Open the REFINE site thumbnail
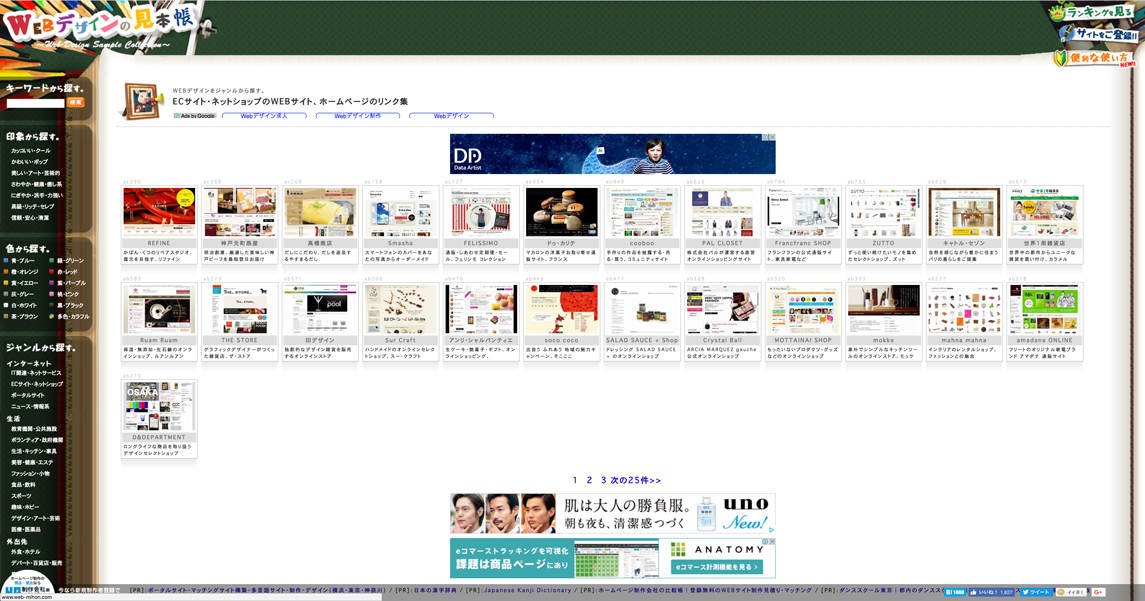 coord(159,212)
